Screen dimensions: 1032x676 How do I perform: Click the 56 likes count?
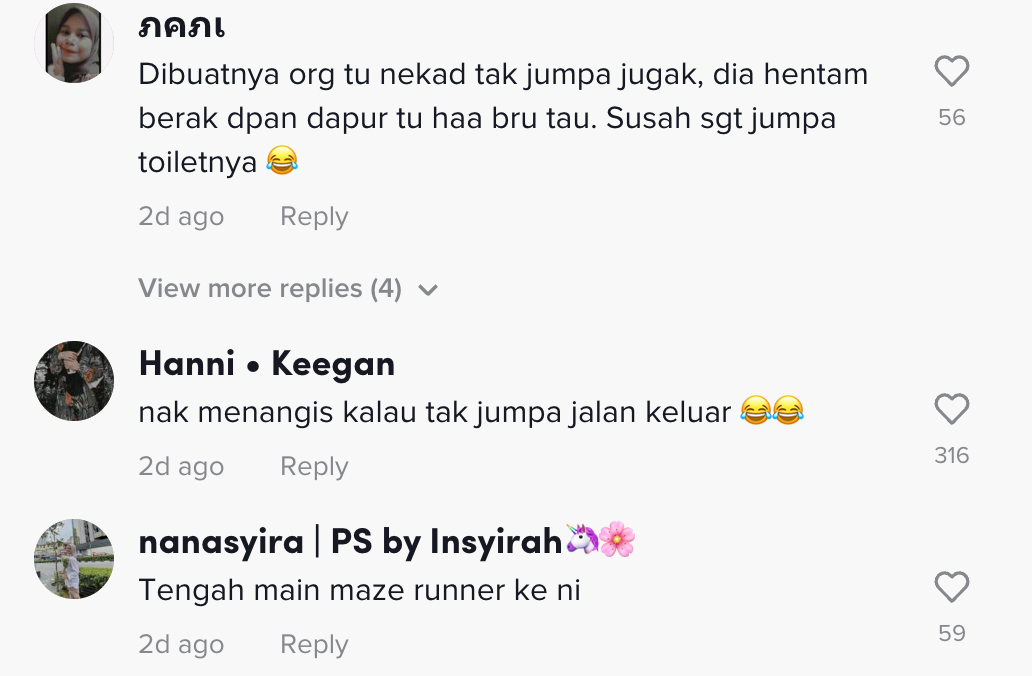coord(952,118)
